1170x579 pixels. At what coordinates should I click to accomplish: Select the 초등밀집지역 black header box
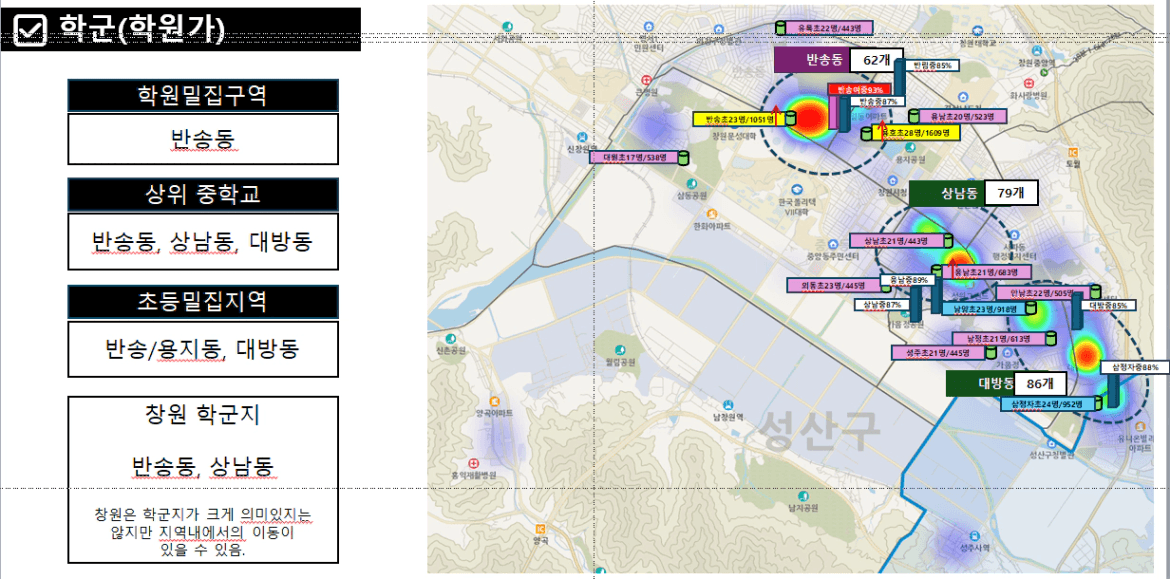(x=203, y=301)
